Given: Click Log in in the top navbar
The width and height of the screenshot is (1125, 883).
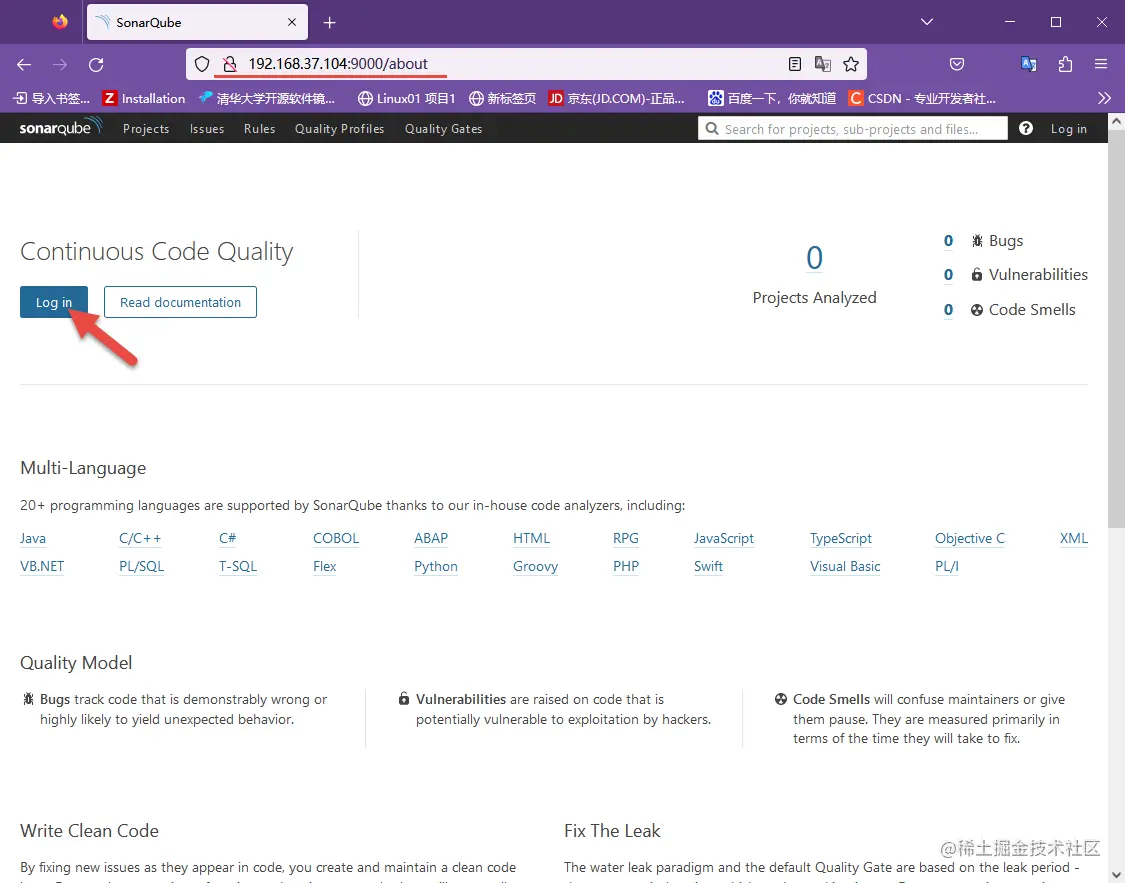Looking at the screenshot, I should point(1068,129).
